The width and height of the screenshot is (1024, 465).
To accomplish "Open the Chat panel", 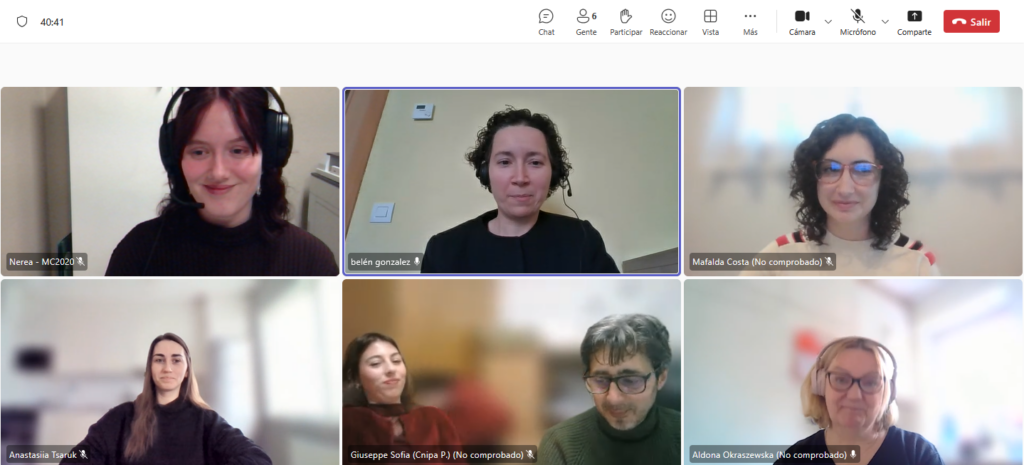I will click(x=546, y=21).
